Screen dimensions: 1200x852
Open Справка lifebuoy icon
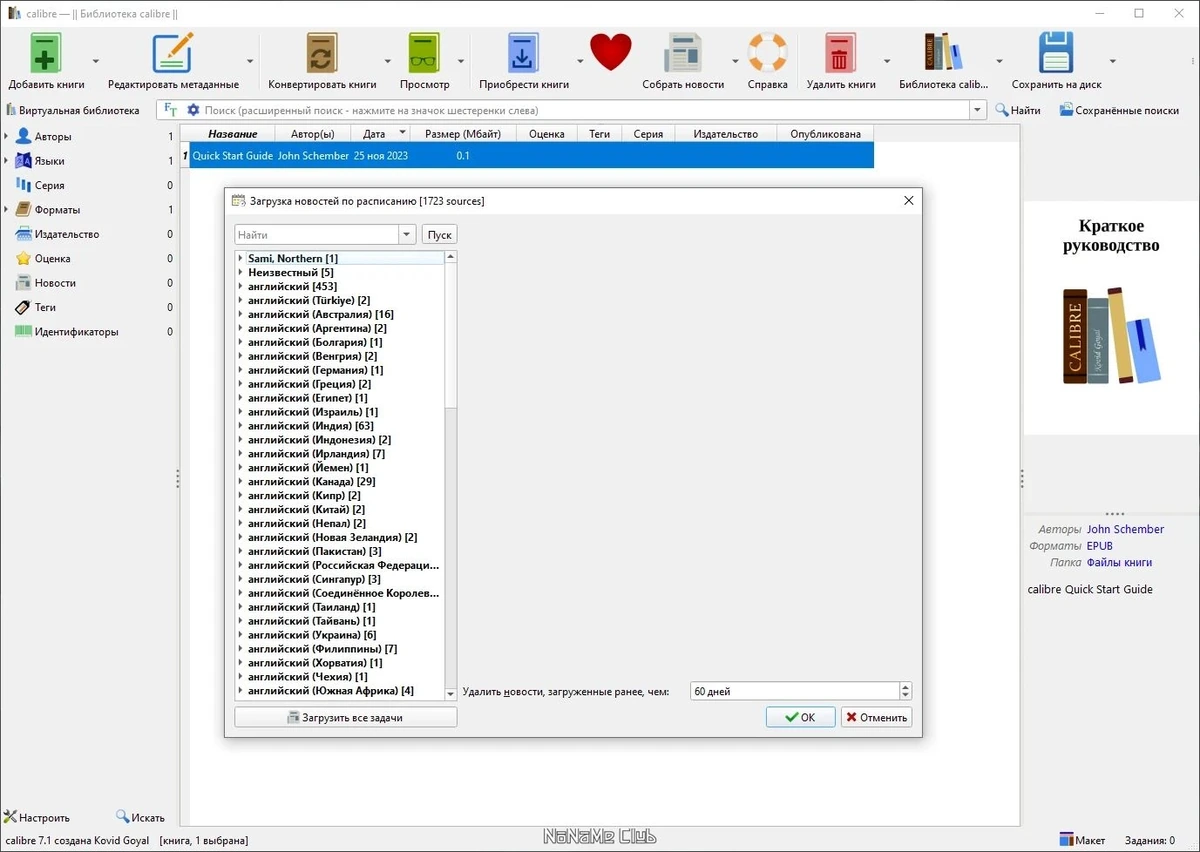tap(767, 52)
